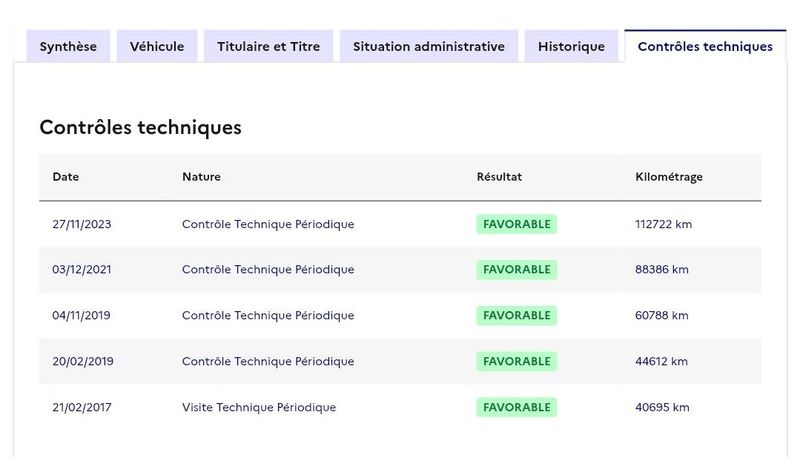
Task: Open the Véhicule tab
Action: pos(157,47)
